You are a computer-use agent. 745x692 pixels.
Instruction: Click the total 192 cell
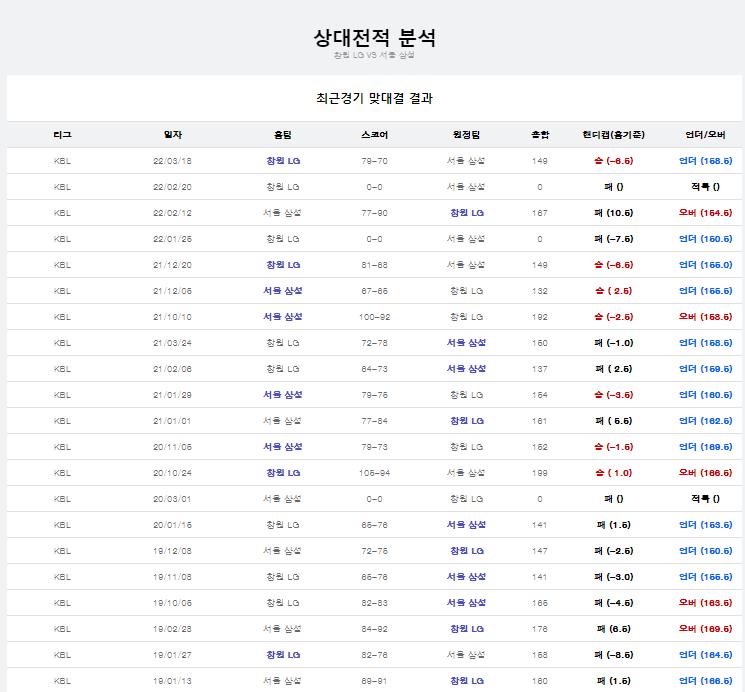click(540, 317)
